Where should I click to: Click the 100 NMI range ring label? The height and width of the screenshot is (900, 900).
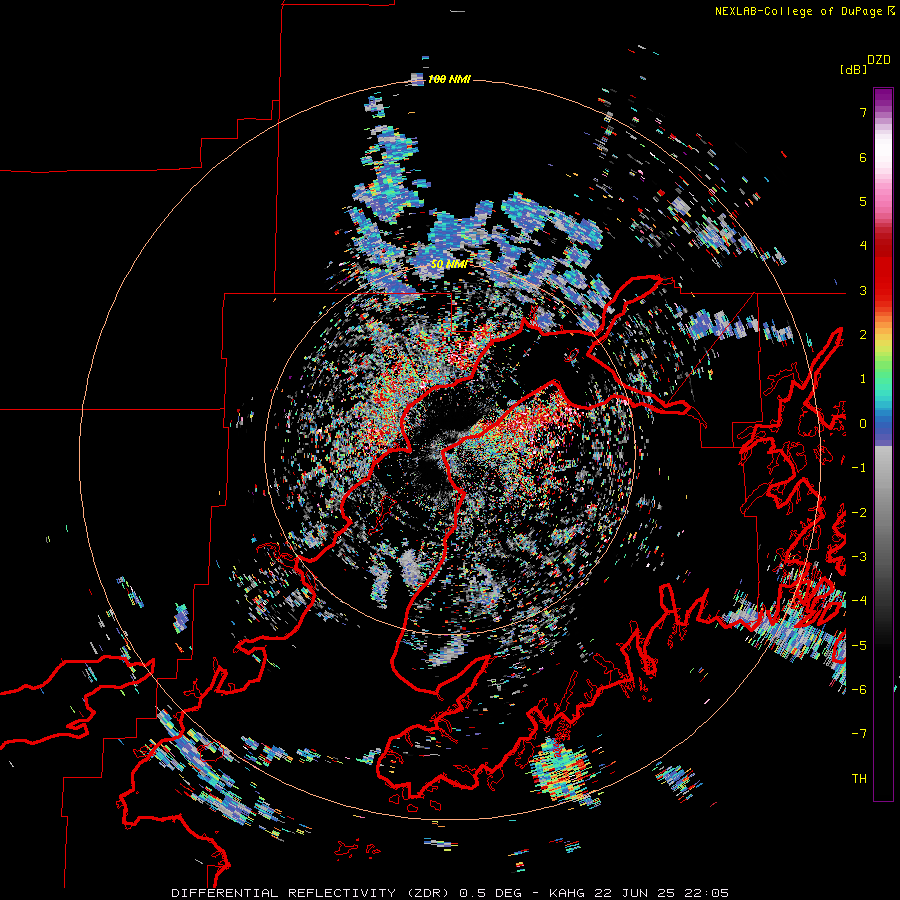click(449, 79)
